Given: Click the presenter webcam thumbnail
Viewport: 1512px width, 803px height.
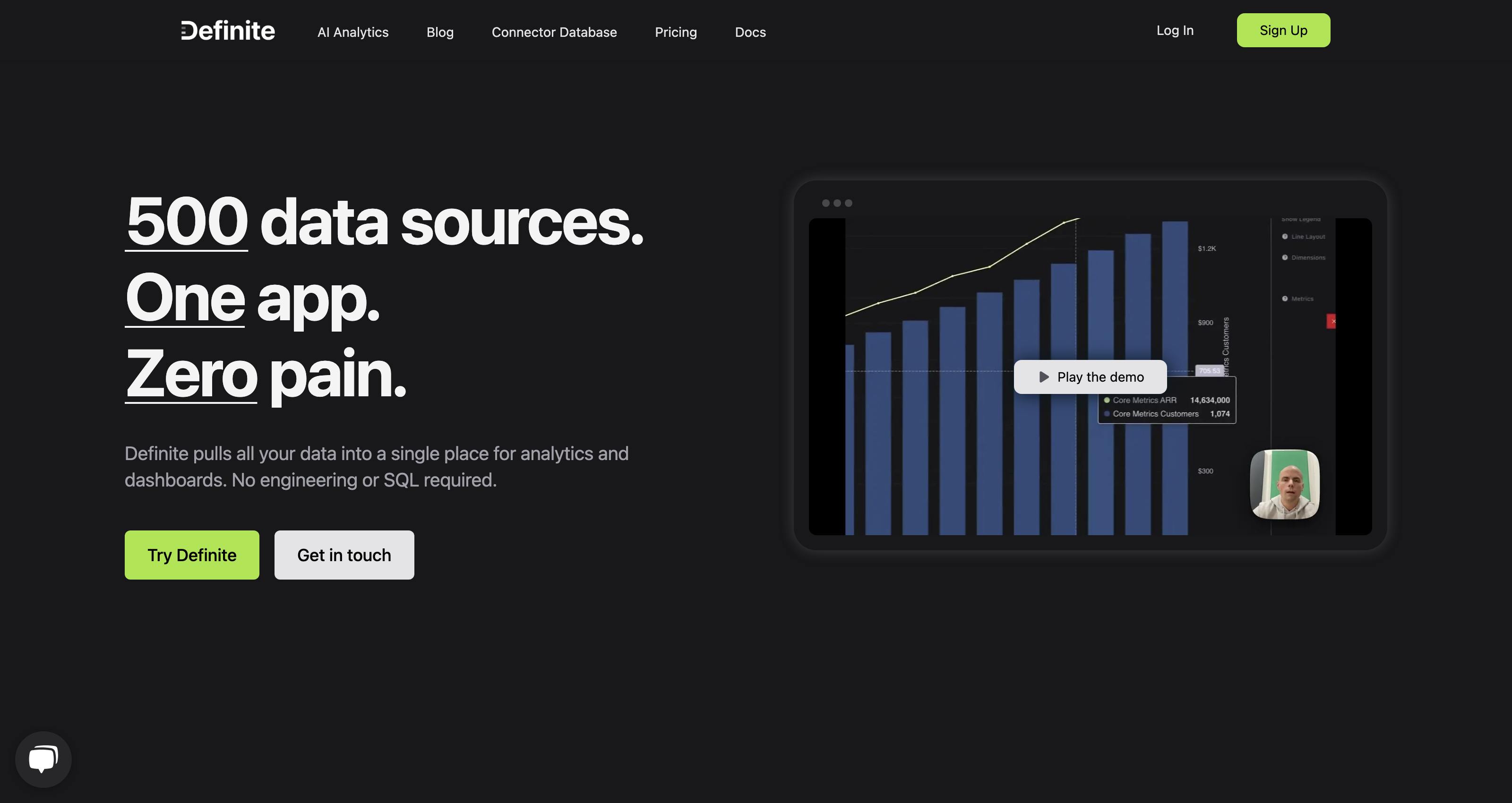Looking at the screenshot, I should [1284, 484].
